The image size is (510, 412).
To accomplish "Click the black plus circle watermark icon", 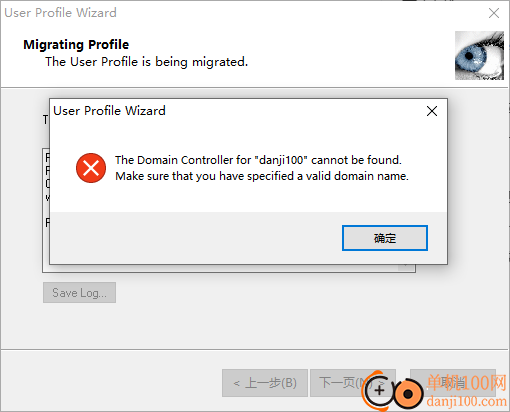I will pyautogui.click(x=379, y=390).
